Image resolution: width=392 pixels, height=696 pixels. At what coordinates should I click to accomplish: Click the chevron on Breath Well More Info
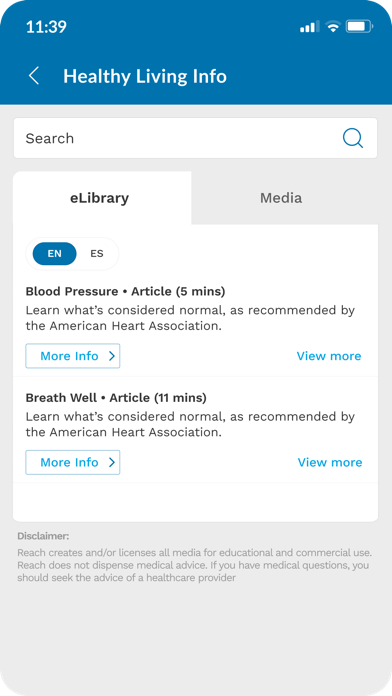pos(111,463)
